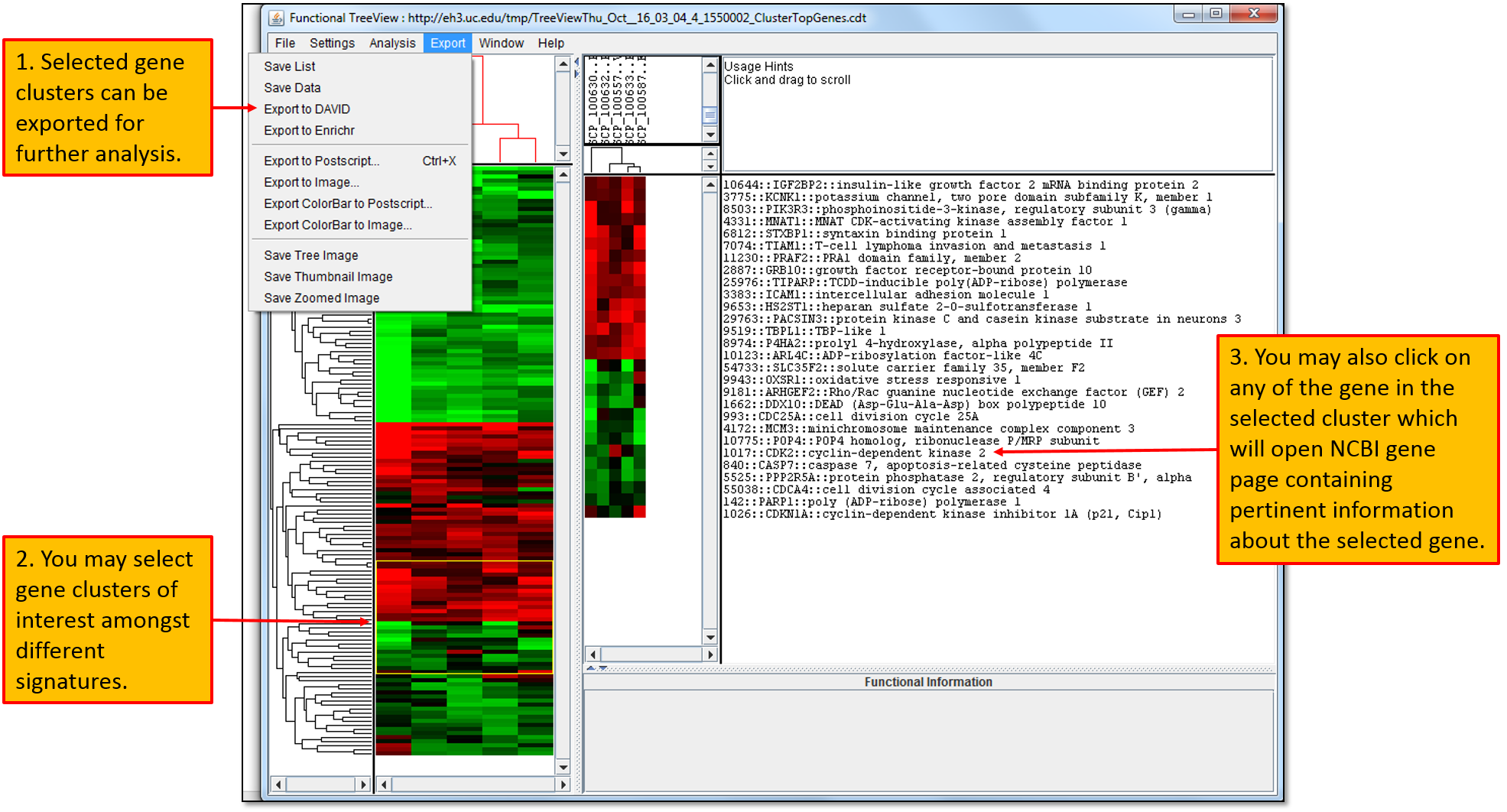
Task: Click the down arrow of global heatmap vertical scrollbar
Action: click(x=563, y=767)
